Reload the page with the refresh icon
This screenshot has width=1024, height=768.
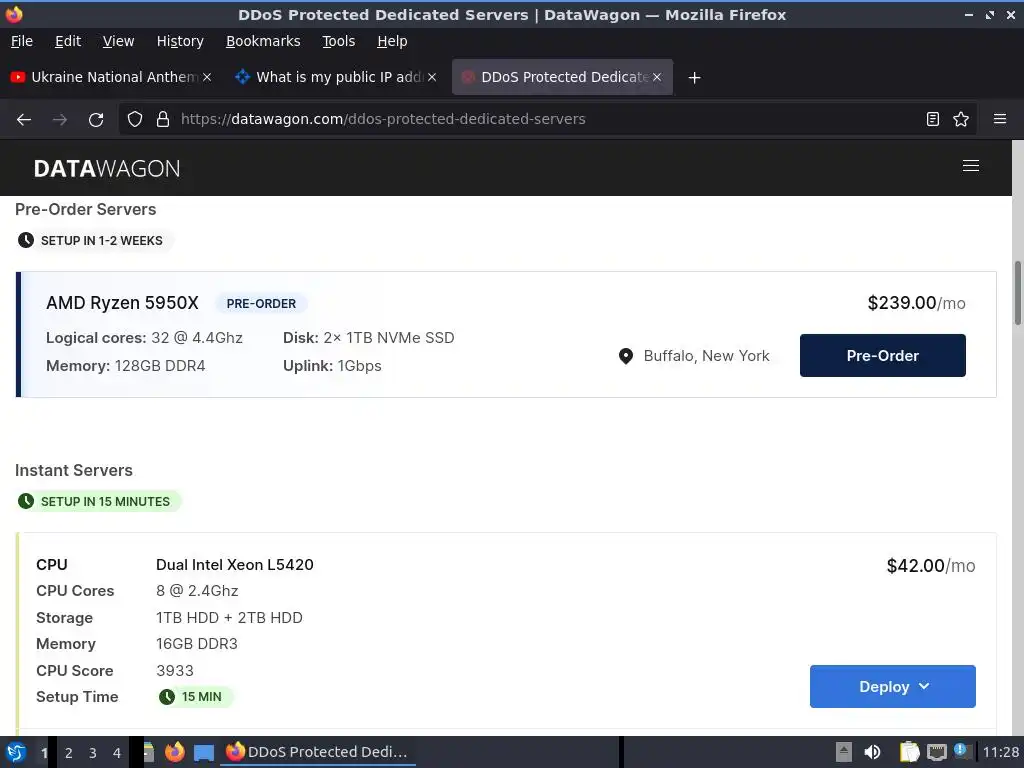coord(96,120)
